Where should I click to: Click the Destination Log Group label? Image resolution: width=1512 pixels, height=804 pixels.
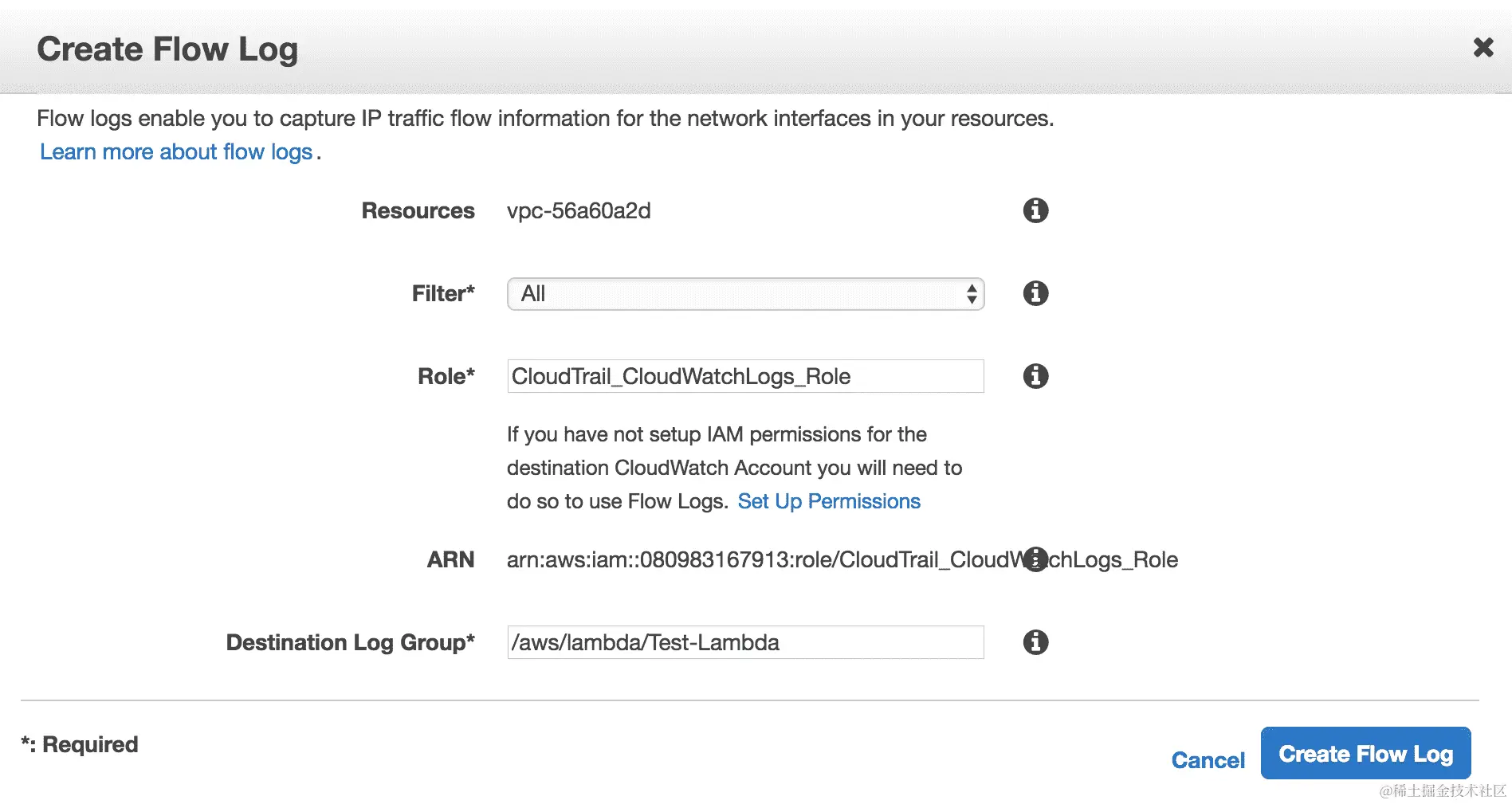click(x=350, y=642)
